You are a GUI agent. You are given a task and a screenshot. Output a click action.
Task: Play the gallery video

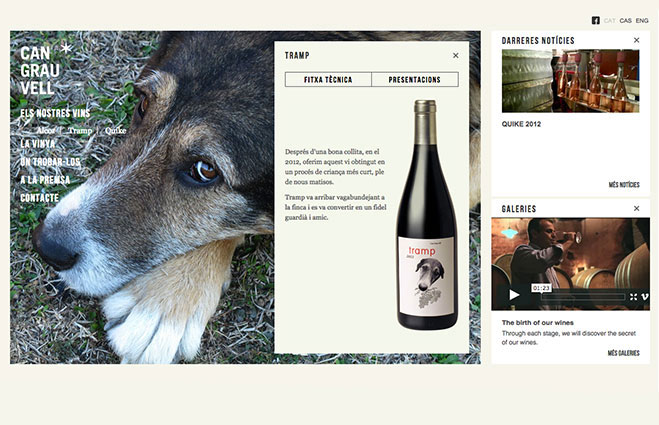tap(514, 295)
